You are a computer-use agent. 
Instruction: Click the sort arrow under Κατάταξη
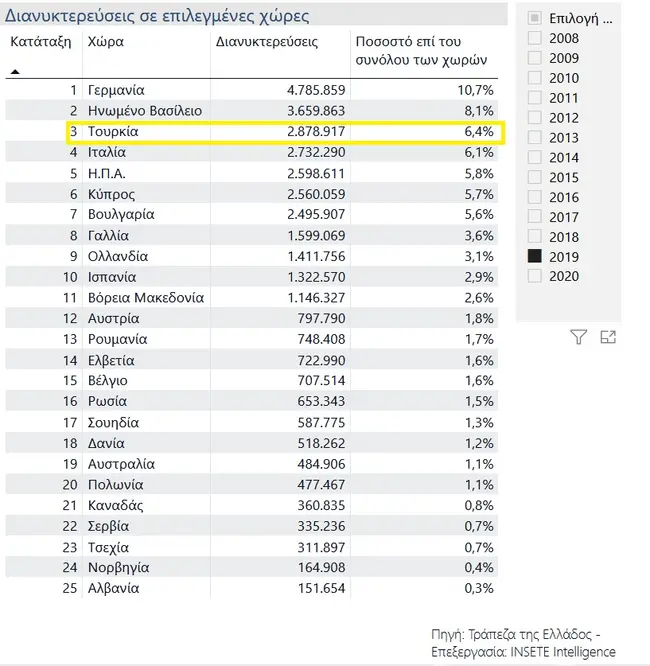click(x=15, y=72)
